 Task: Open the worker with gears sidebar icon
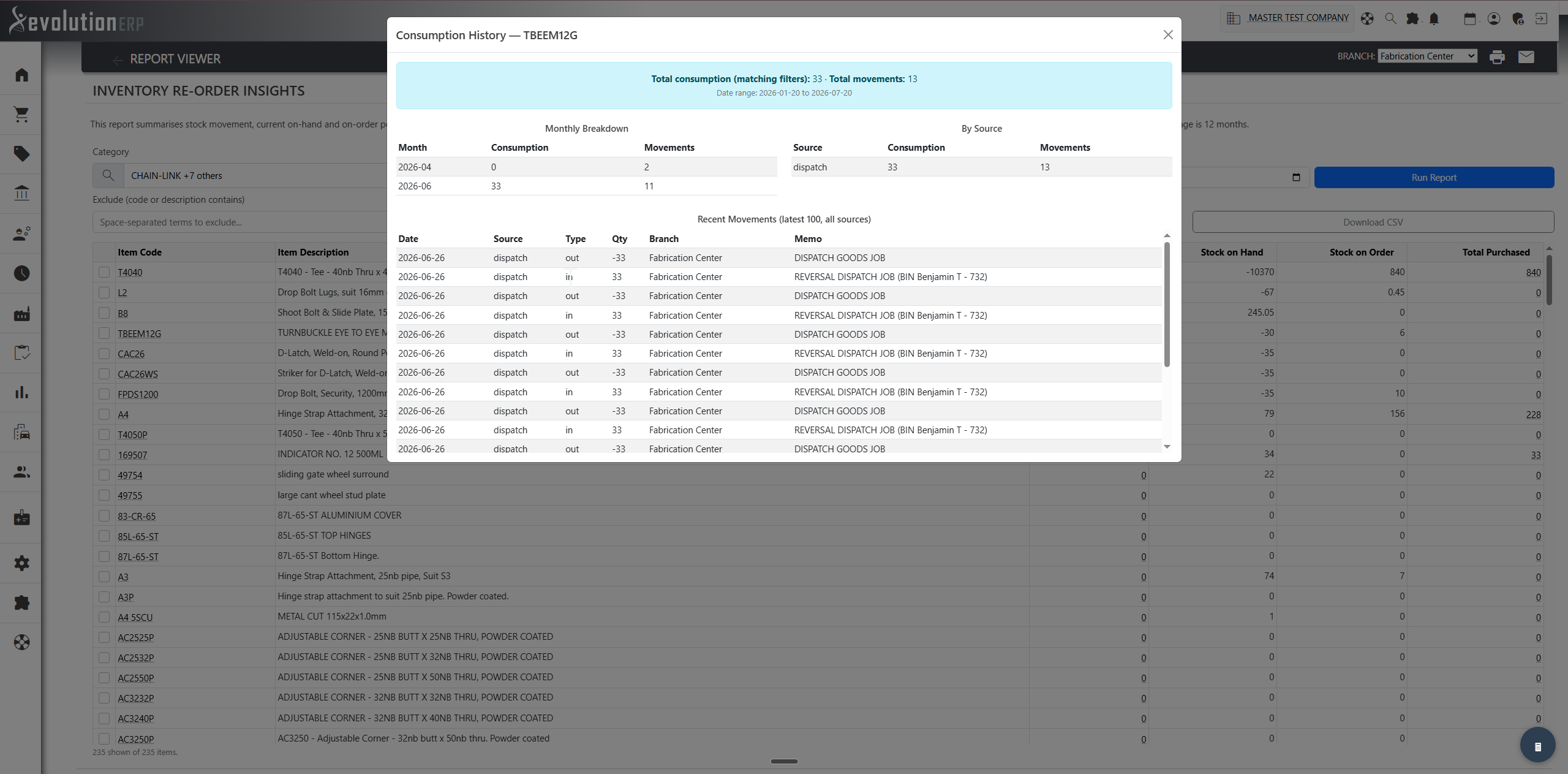click(21, 233)
